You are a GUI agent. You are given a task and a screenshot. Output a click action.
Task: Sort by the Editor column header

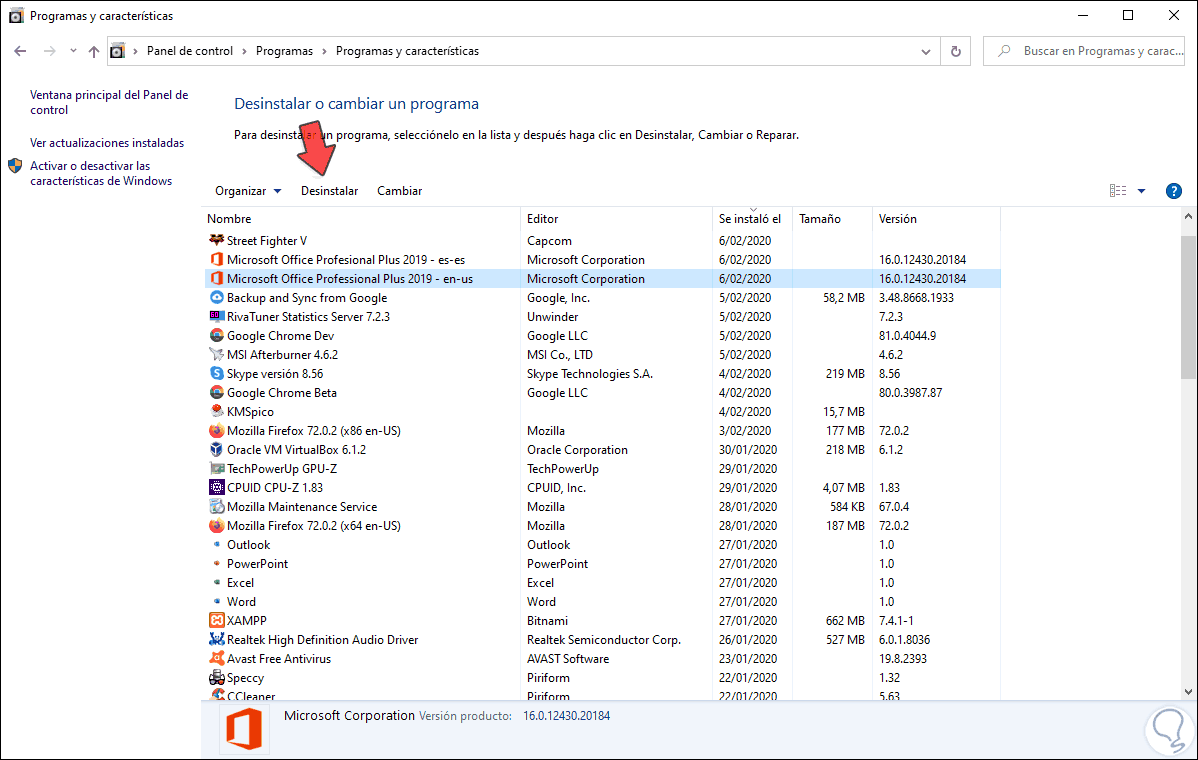click(617, 218)
